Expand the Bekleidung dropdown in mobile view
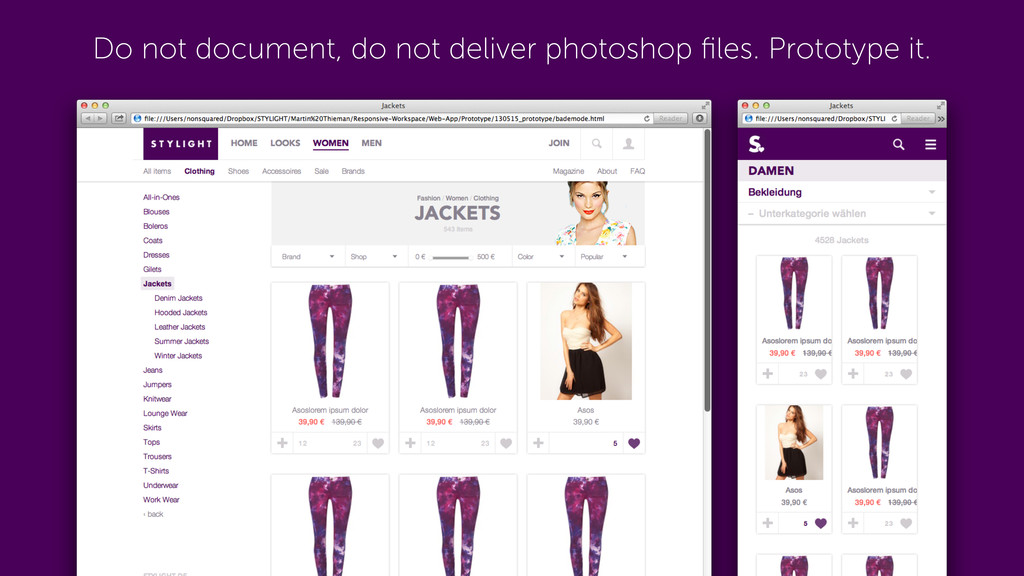Viewport: 1024px width, 576px height. (931, 192)
